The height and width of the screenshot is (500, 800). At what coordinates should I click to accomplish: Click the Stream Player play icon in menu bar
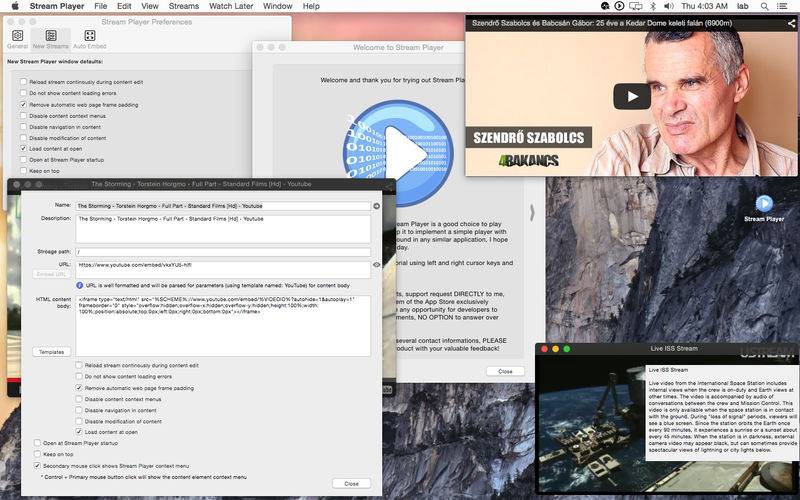[x=619, y=6]
